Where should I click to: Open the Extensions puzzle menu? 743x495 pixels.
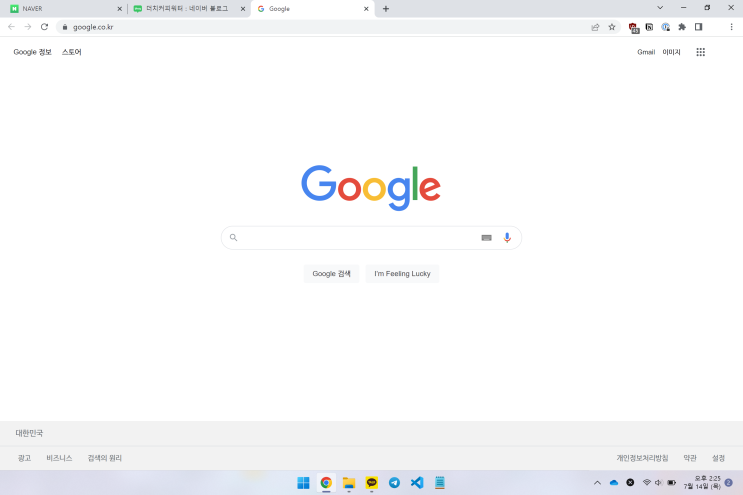[682, 27]
